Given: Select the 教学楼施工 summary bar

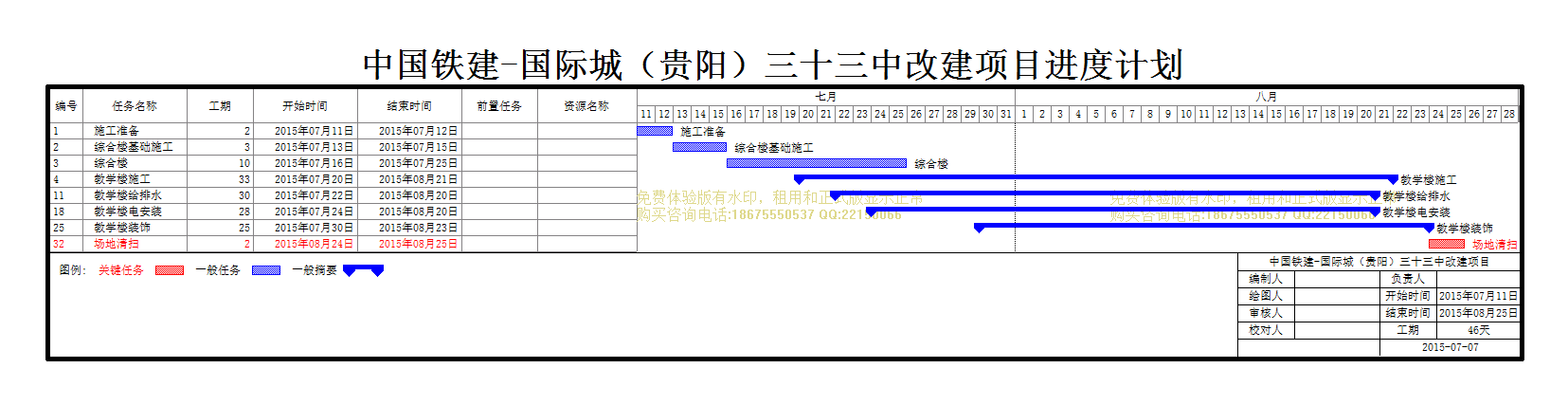Looking at the screenshot, I should (1096, 178).
